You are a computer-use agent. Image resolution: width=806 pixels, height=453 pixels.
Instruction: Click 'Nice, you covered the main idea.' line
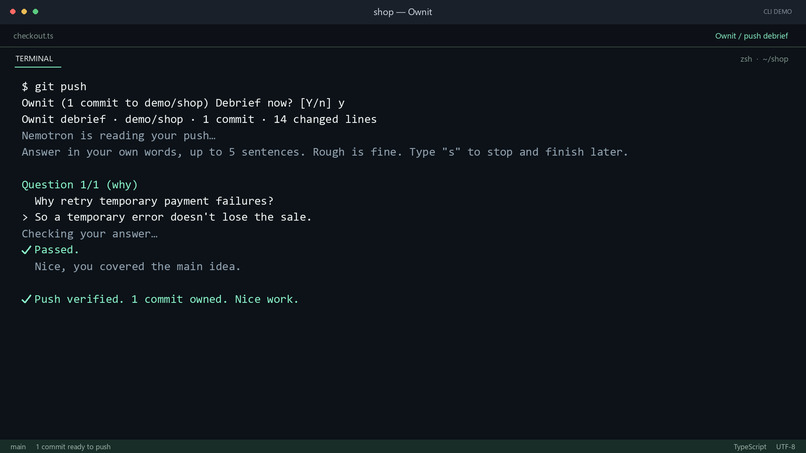137,266
